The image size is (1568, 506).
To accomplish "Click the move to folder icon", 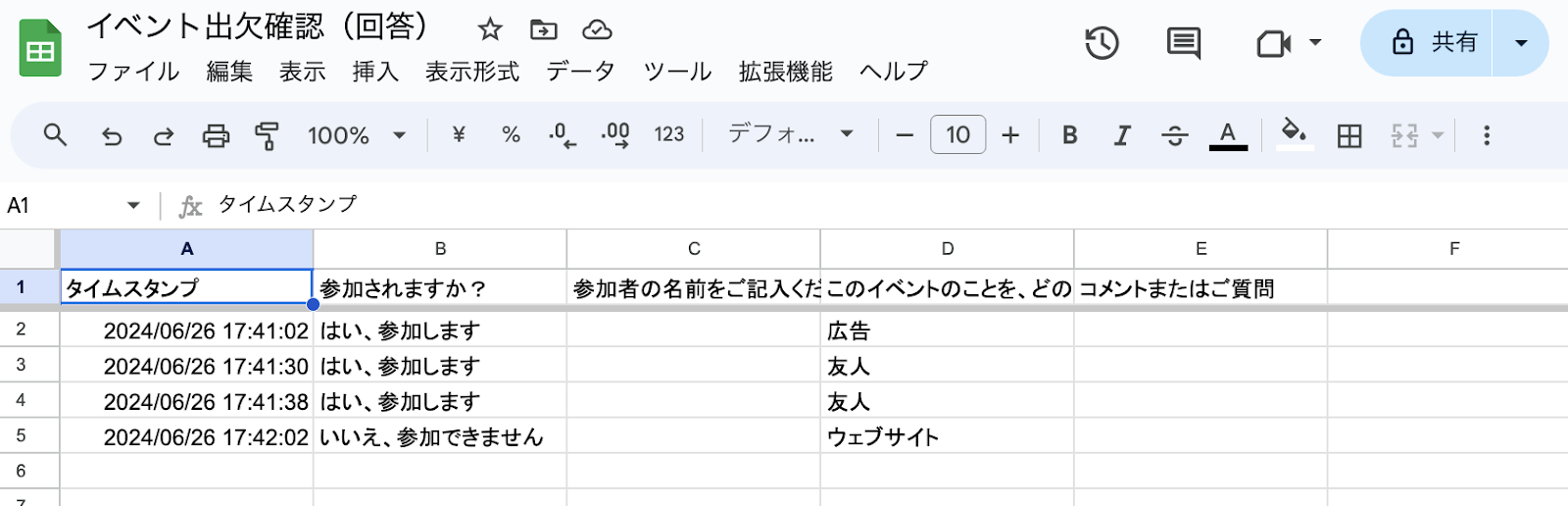I will click(x=543, y=29).
